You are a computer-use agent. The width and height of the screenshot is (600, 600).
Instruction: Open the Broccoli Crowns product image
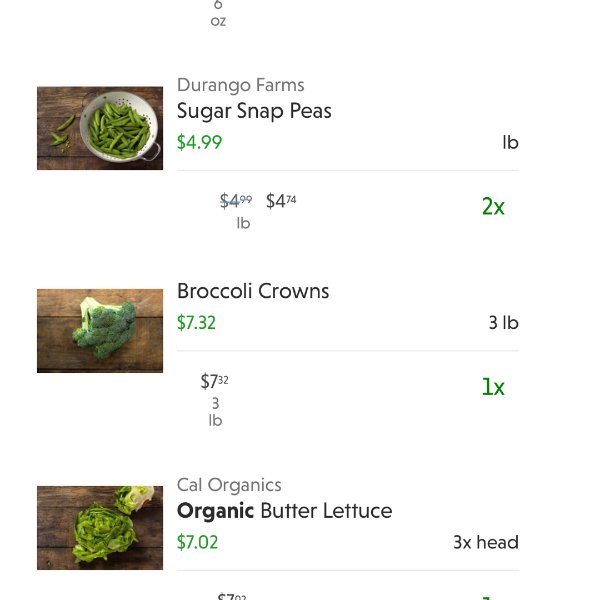coord(100,331)
